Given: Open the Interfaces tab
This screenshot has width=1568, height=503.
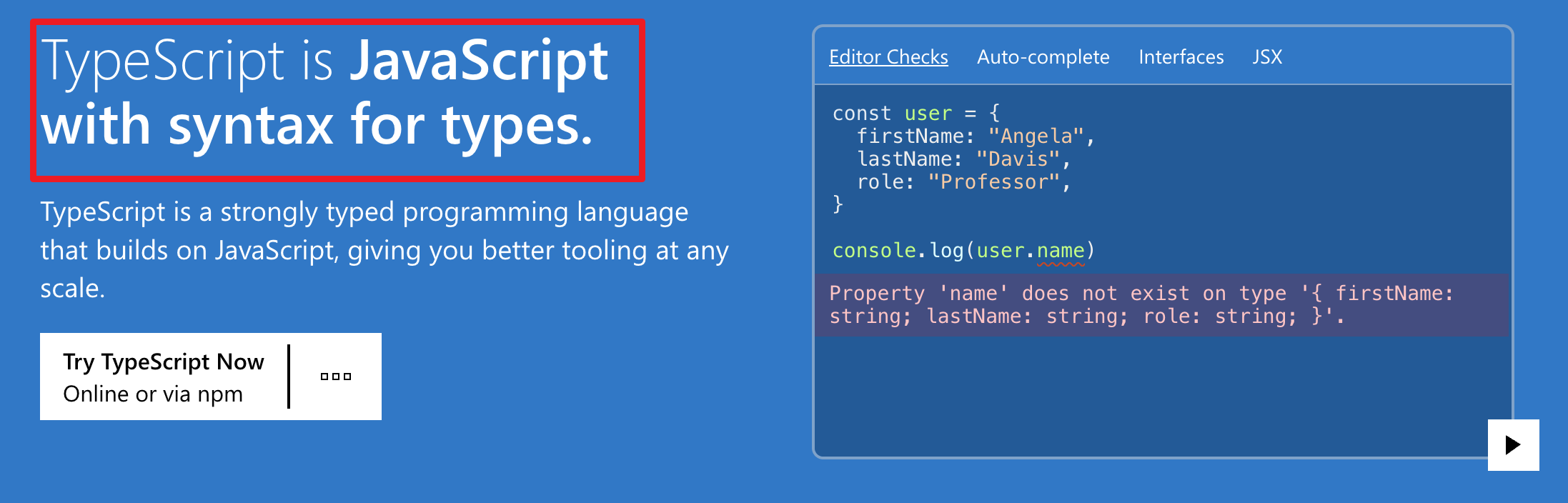Looking at the screenshot, I should click(x=1181, y=57).
